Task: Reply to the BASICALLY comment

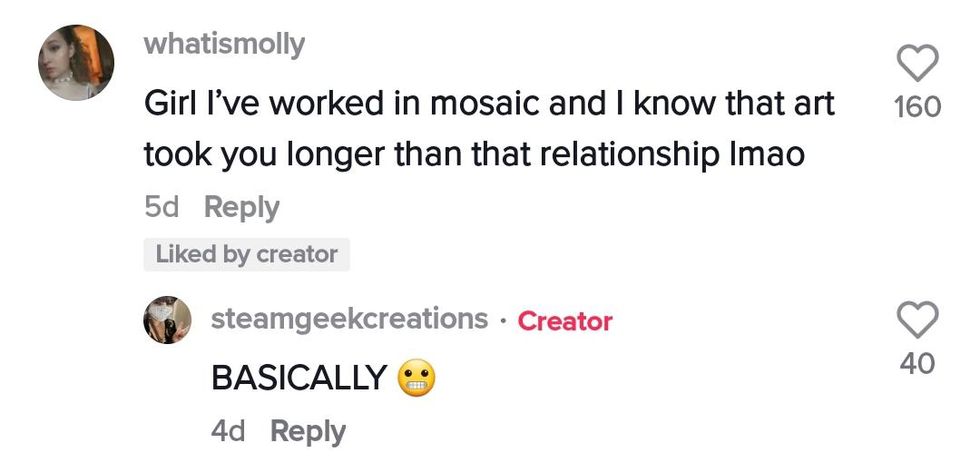Action: click(x=308, y=431)
